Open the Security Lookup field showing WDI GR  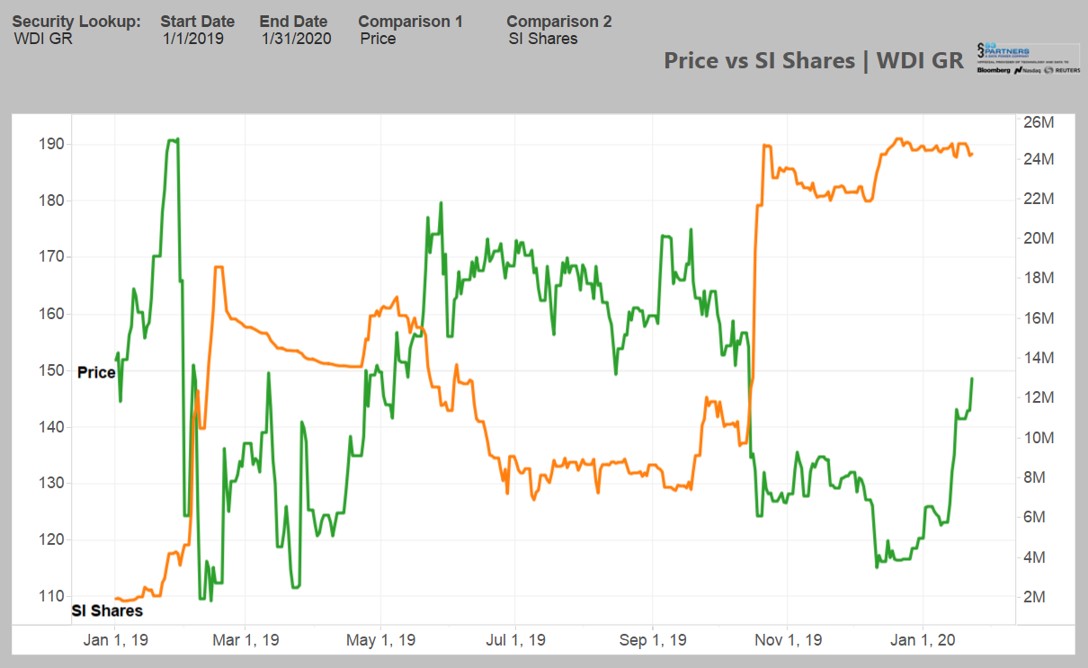pos(43,39)
